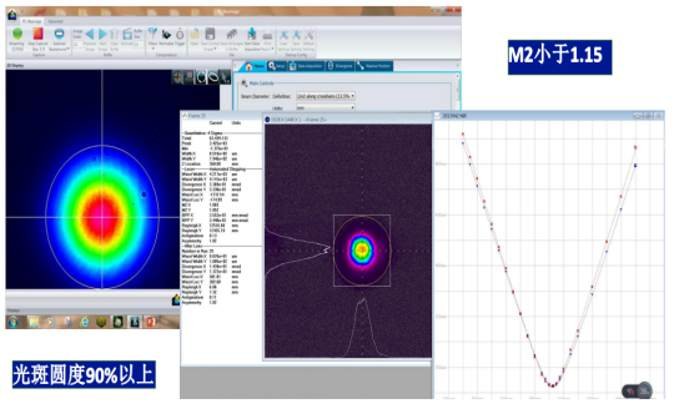Click the Windows Start orb

click(x=13, y=322)
